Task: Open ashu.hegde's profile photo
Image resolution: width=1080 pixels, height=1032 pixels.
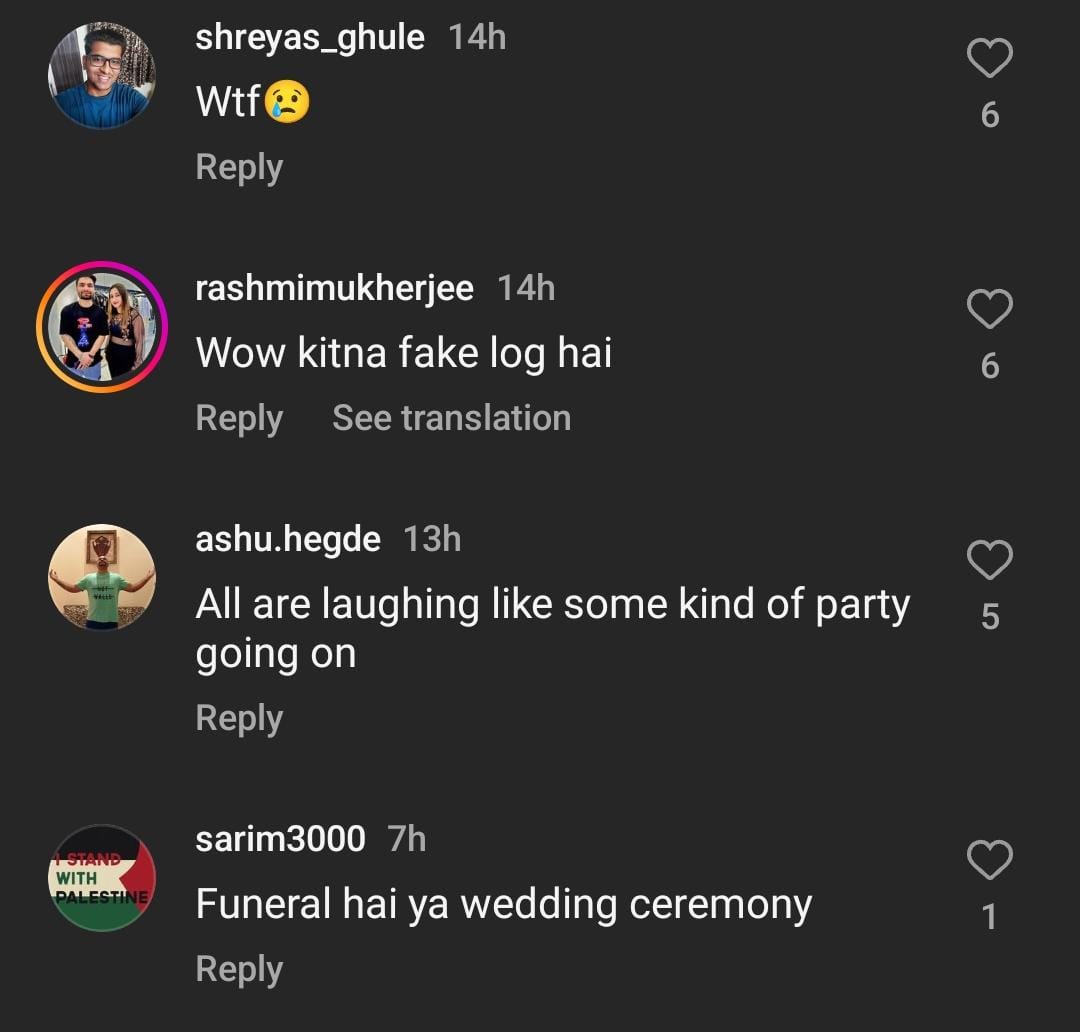Action: click(x=102, y=577)
